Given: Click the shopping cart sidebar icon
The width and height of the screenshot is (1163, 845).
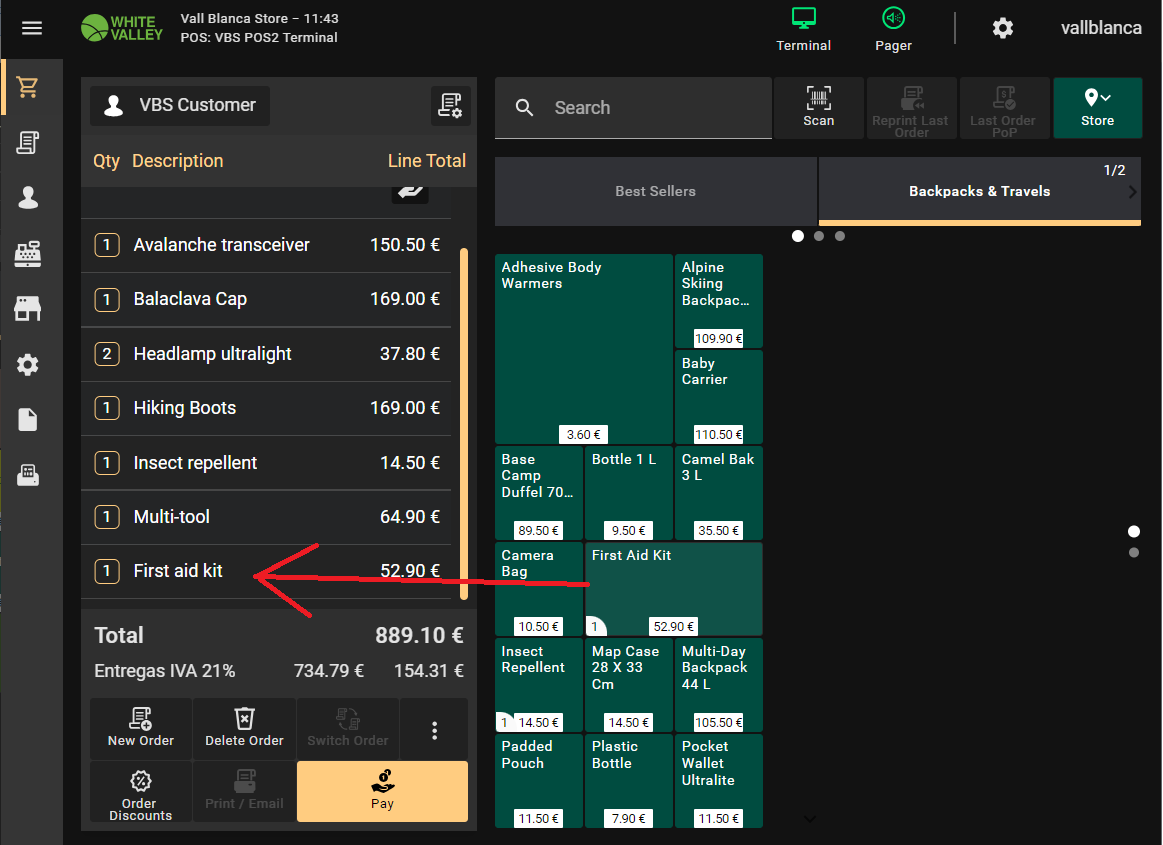Looking at the screenshot, I should pos(28,88).
